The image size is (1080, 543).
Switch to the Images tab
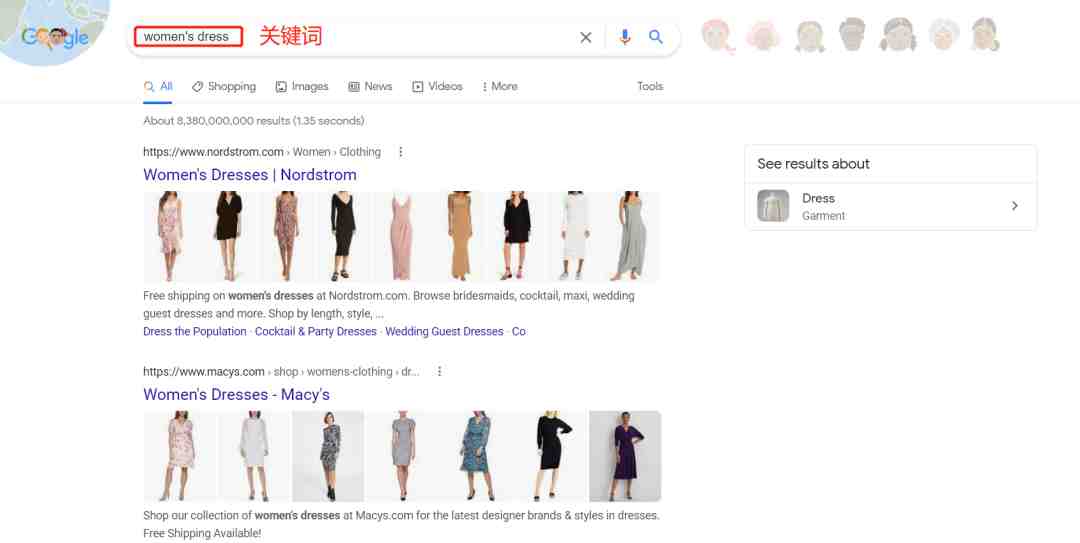302,86
